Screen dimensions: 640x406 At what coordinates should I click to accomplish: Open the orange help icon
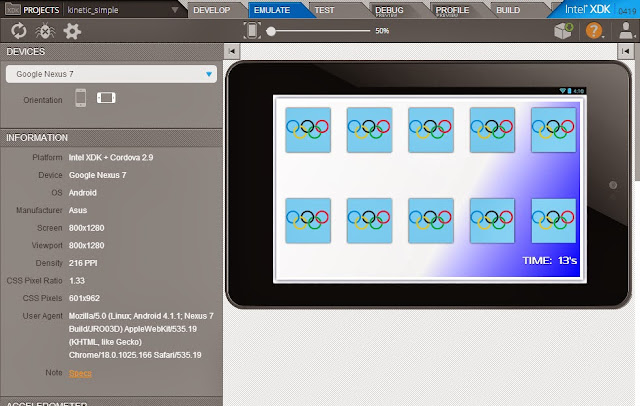tap(594, 31)
